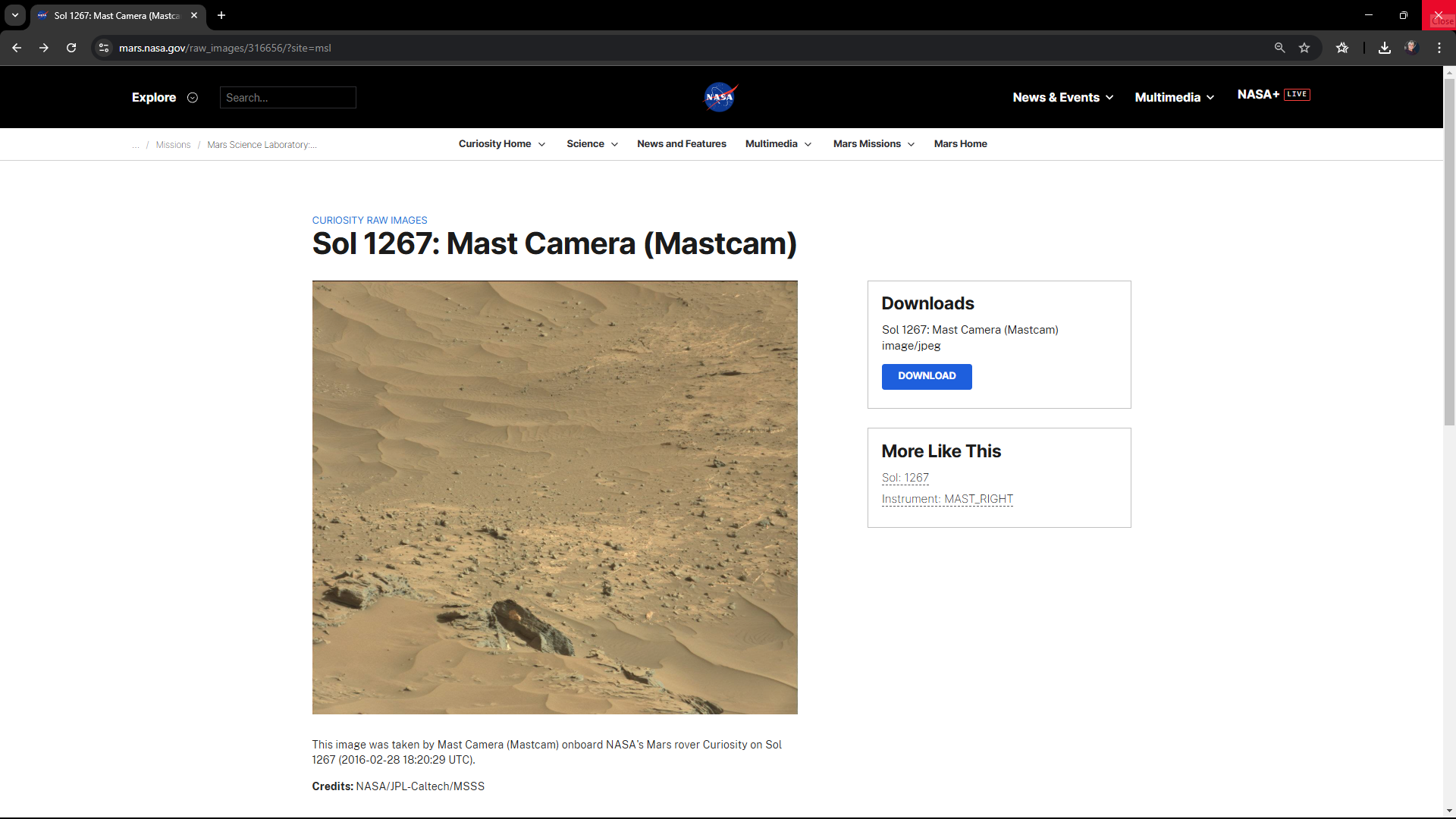Expand the Mars Missions dropdown
Image resolution: width=1456 pixels, height=819 pixels.
pyautogui.click(x=874, y=144)
